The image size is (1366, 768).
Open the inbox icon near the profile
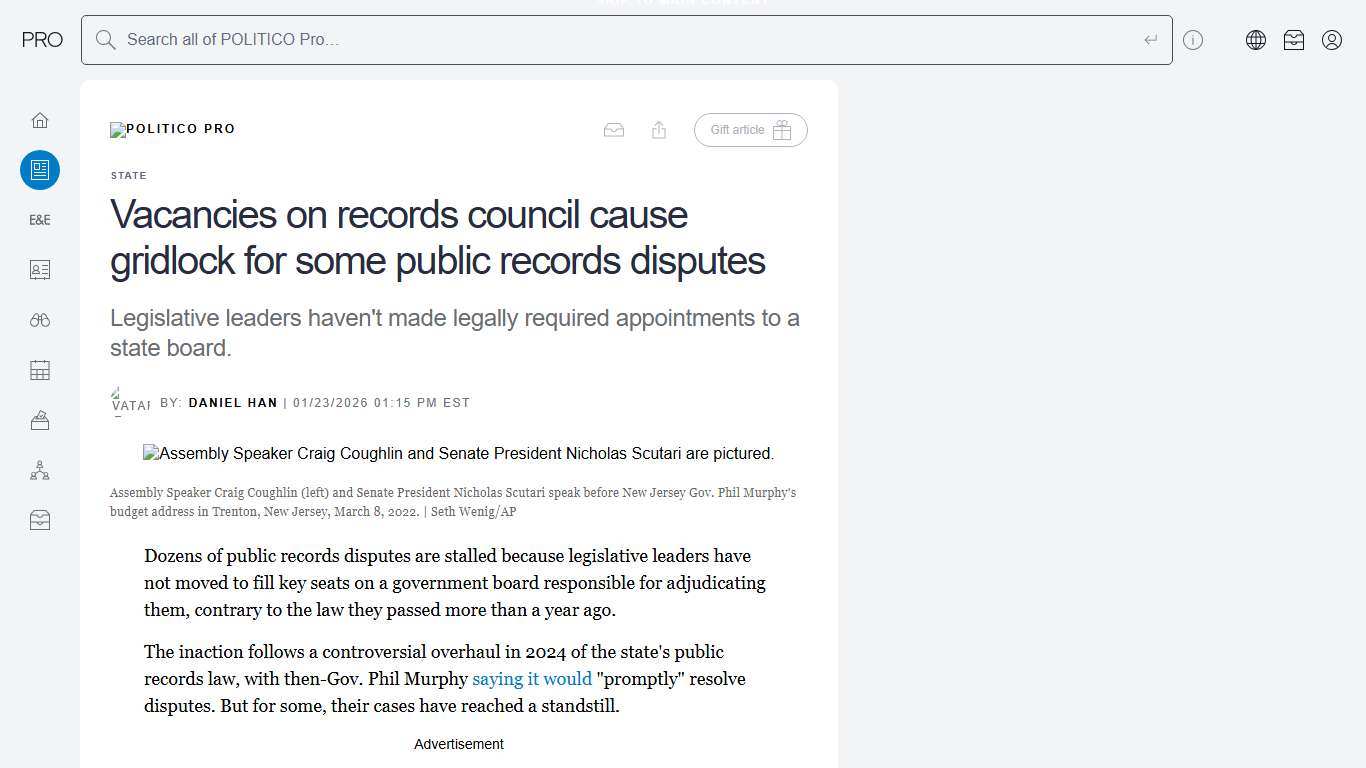[1293, 40]
